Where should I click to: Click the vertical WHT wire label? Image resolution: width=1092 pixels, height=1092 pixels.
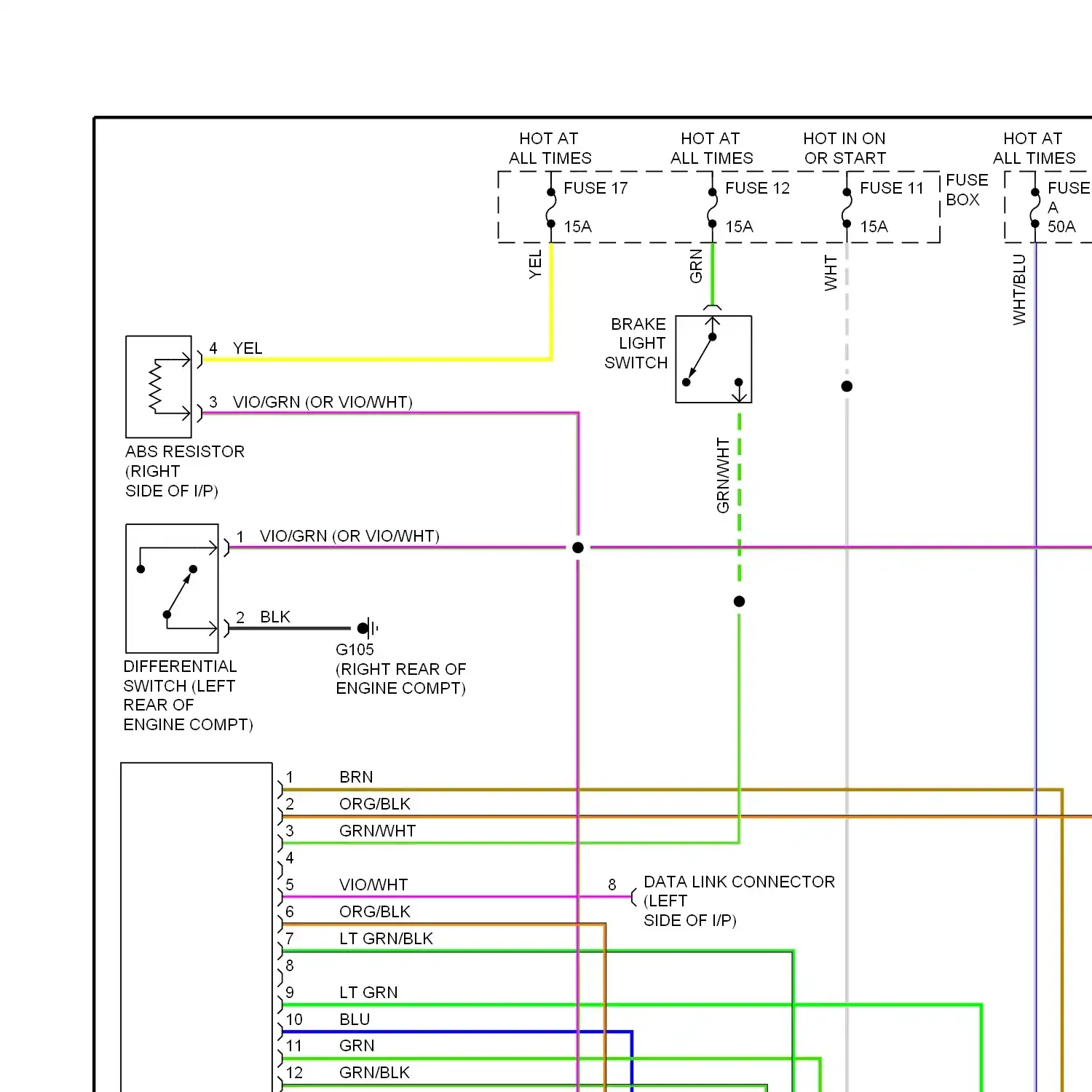(831, 273)
